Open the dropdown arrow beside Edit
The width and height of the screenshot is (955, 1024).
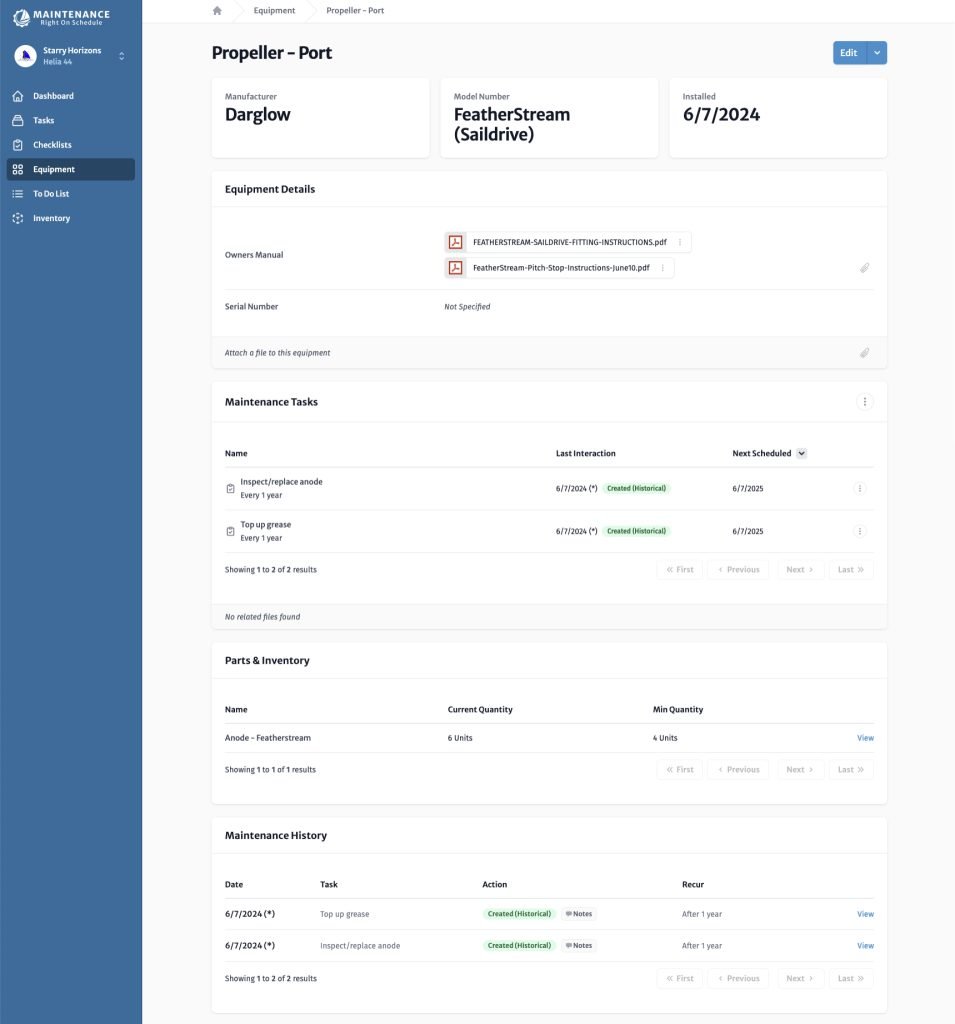(x=877, y=53)
